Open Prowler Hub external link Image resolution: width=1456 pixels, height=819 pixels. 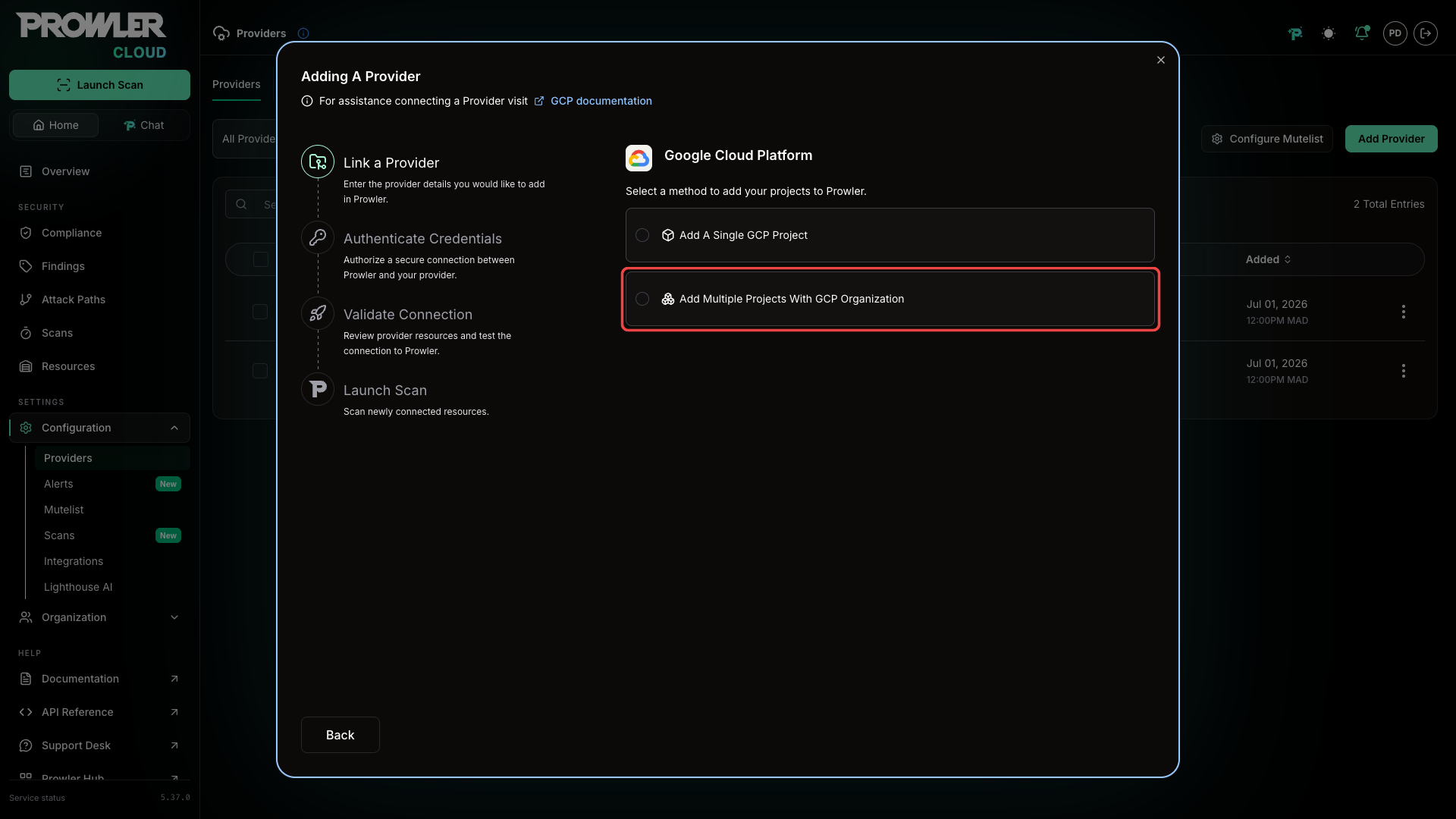click(x=99, y=778)
